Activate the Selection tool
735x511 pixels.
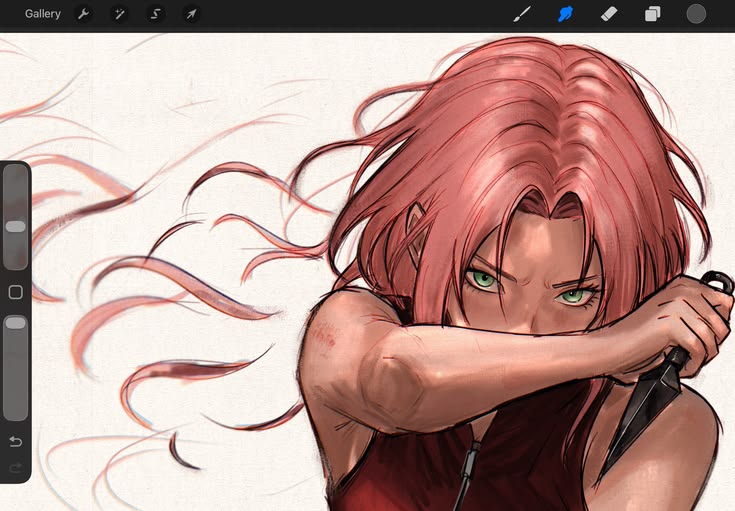(155, 14)
